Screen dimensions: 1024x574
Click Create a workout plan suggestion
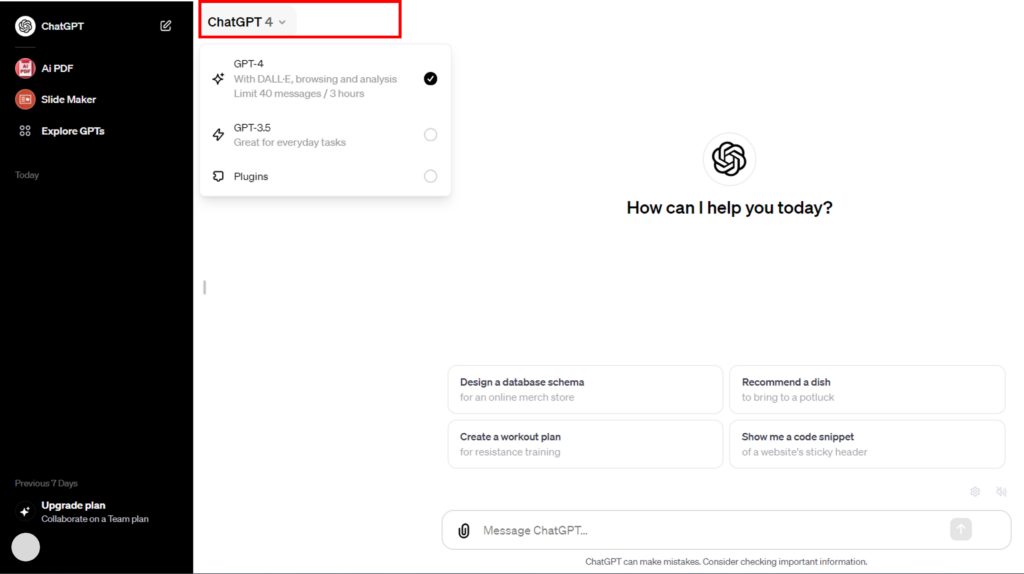[585, 444]
